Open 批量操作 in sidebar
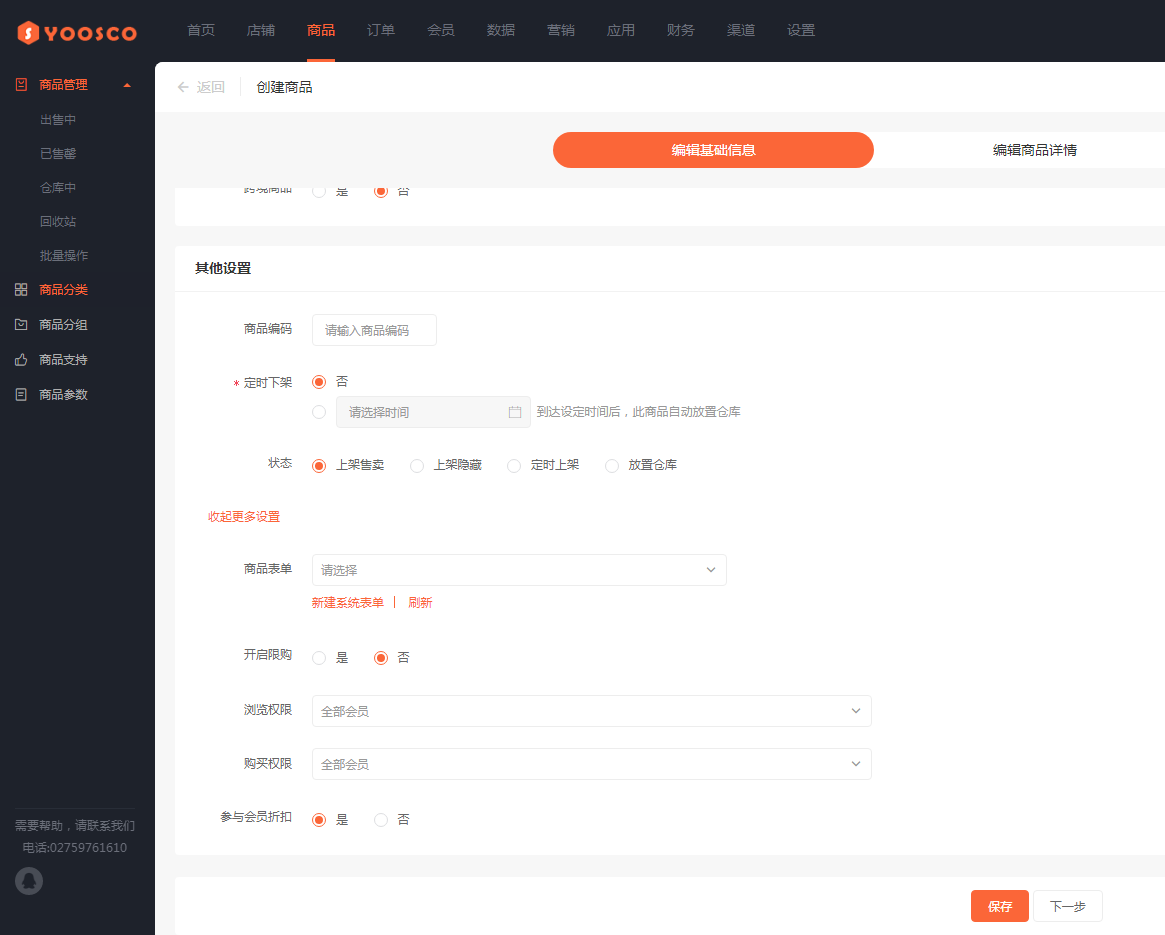Screen dimensions: 1165x935 pyautogui.click(x=64, y=256)
